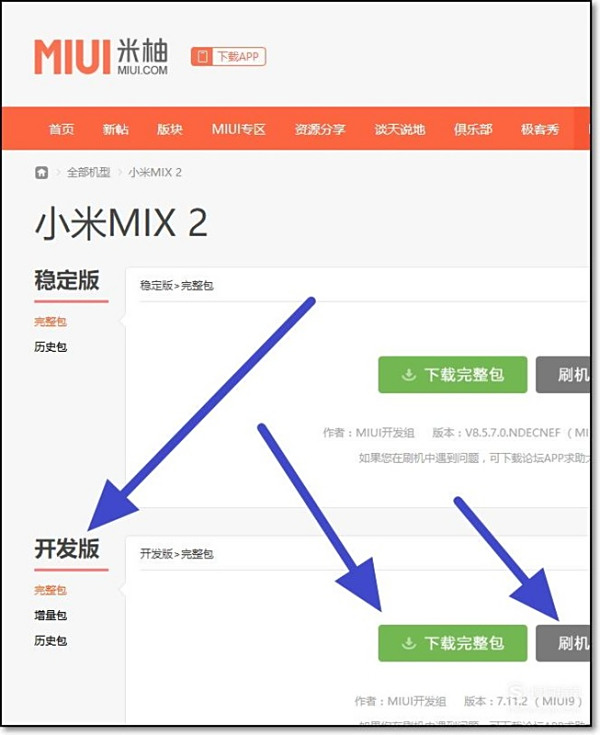Select 历史包 under 稳定版
600x735 pixels.
pyautogui.click(x=50, y=347)
